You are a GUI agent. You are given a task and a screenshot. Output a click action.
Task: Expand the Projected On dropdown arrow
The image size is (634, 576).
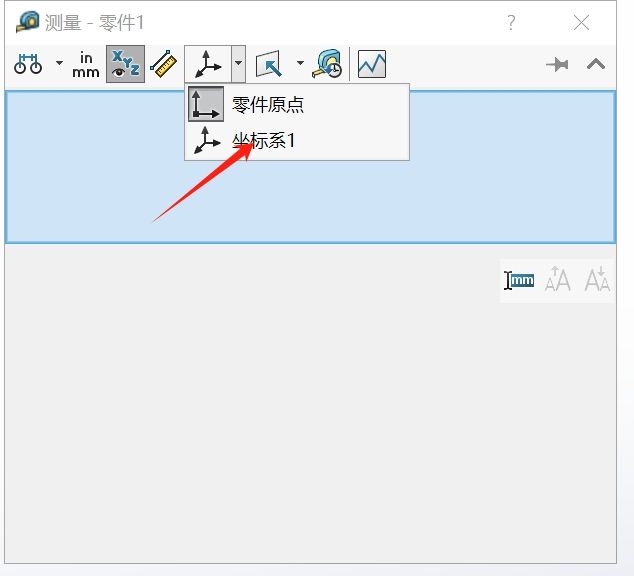[299, 65]
